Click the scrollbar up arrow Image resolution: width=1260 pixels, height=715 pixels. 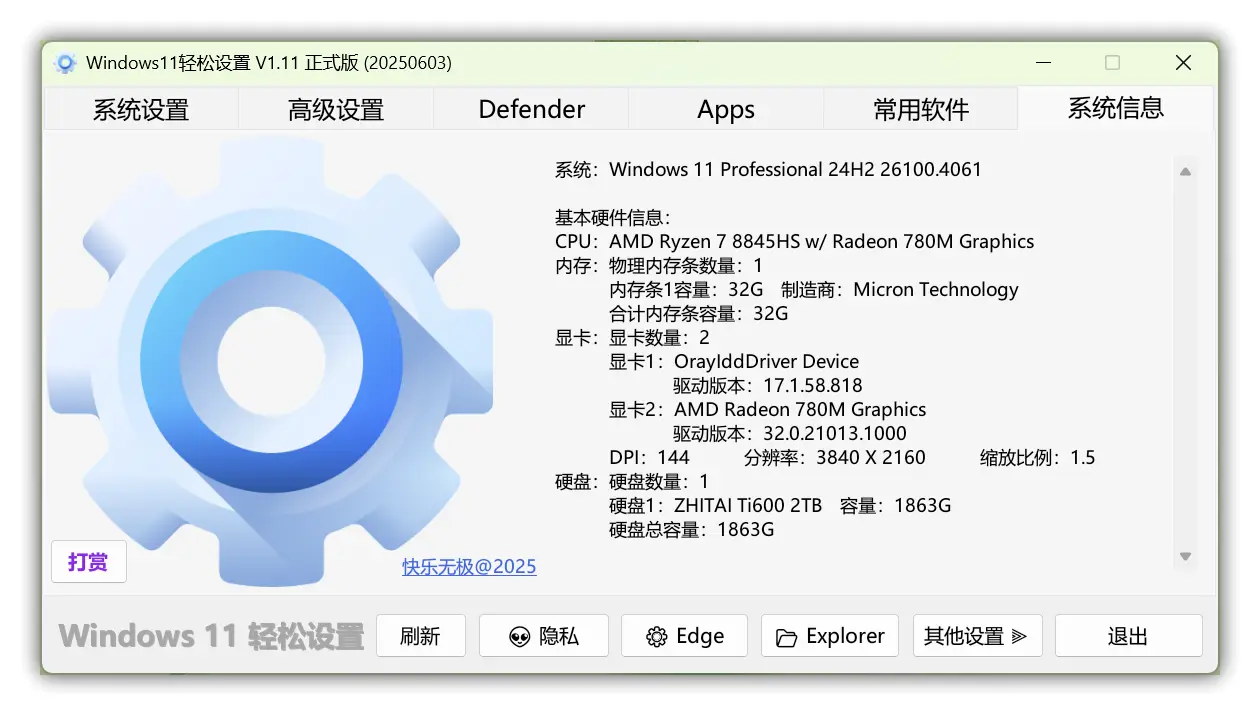pyautogui.click(x=1185, y=172)
